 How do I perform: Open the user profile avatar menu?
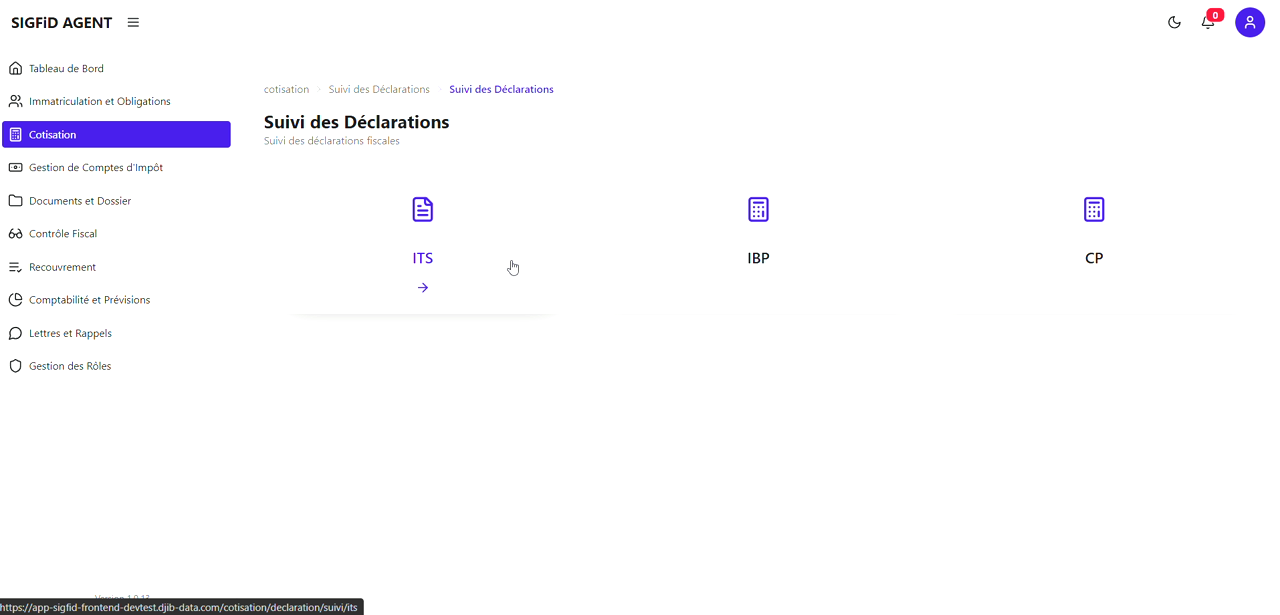[x=1249, y=22]
